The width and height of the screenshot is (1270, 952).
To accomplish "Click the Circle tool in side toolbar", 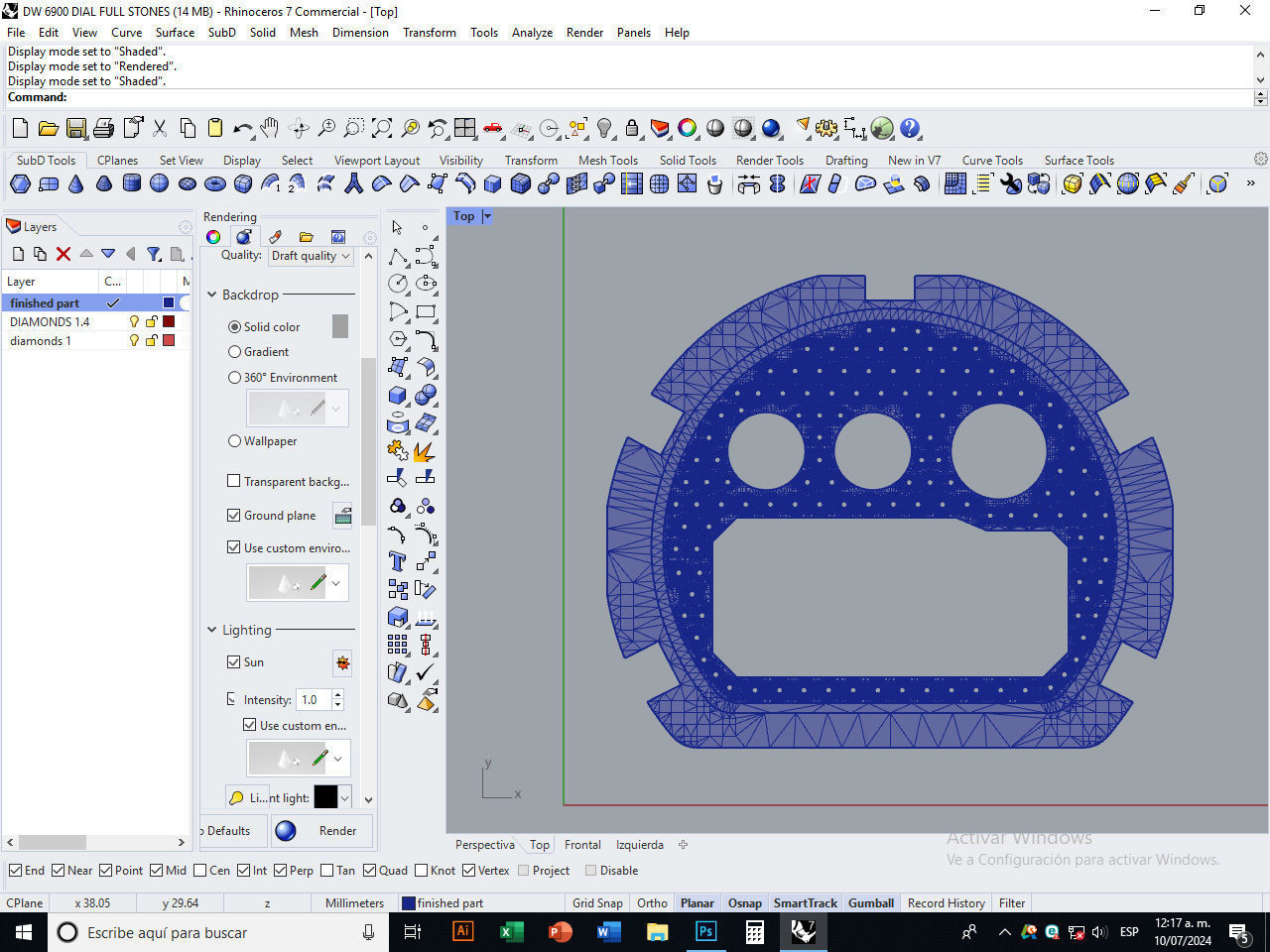I will (397, 284).
